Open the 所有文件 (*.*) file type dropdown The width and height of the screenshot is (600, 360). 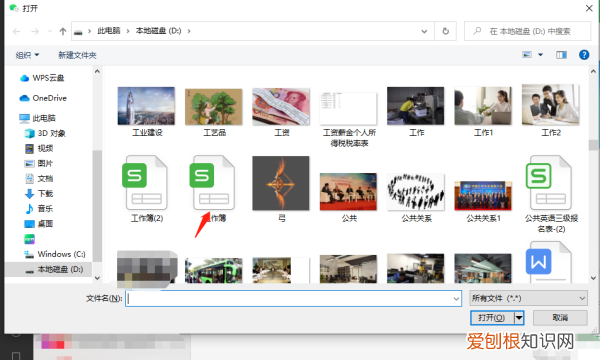[x=528, y=298]
